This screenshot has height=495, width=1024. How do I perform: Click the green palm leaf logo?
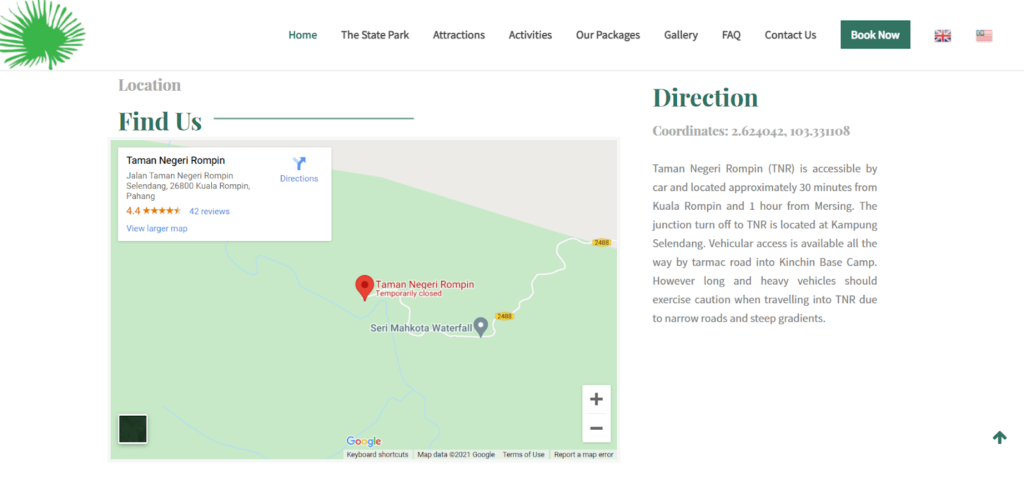click(x=41, y=34)
